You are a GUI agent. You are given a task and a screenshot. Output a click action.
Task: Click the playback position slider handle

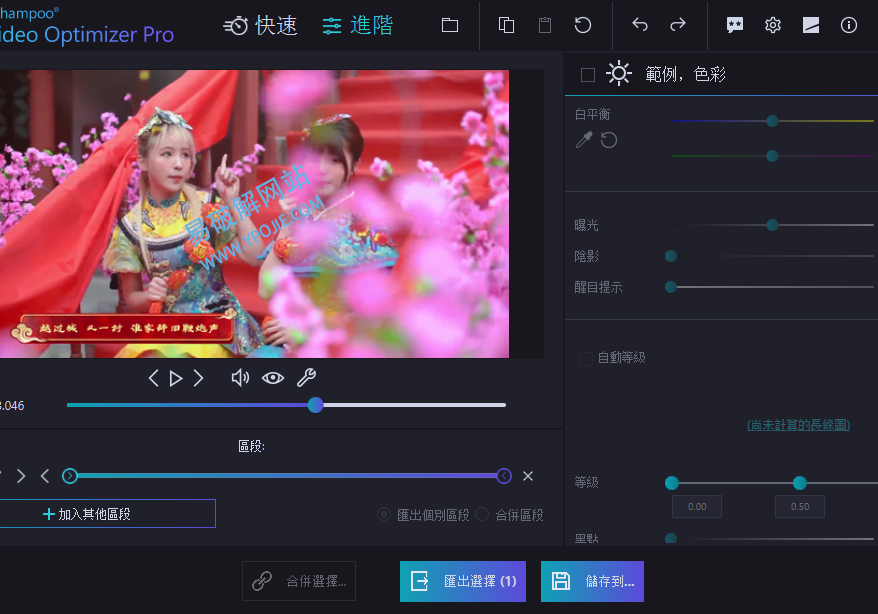[316, 405]
